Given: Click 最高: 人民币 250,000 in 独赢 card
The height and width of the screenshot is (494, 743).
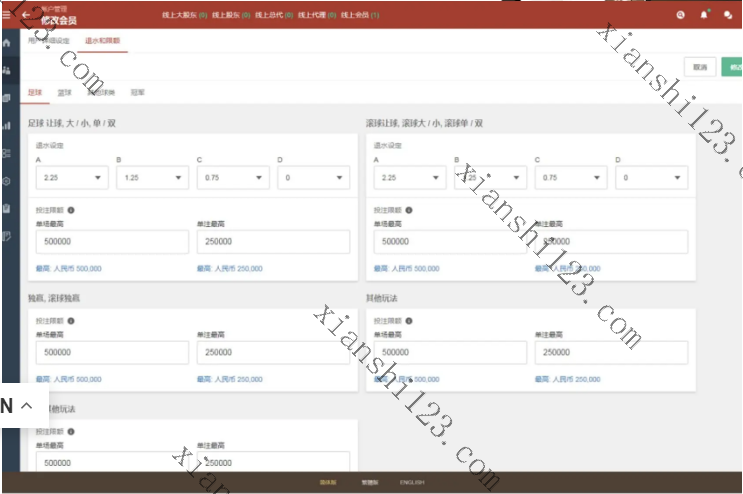Looking at the screenshot, I should [x=230, y=379].
